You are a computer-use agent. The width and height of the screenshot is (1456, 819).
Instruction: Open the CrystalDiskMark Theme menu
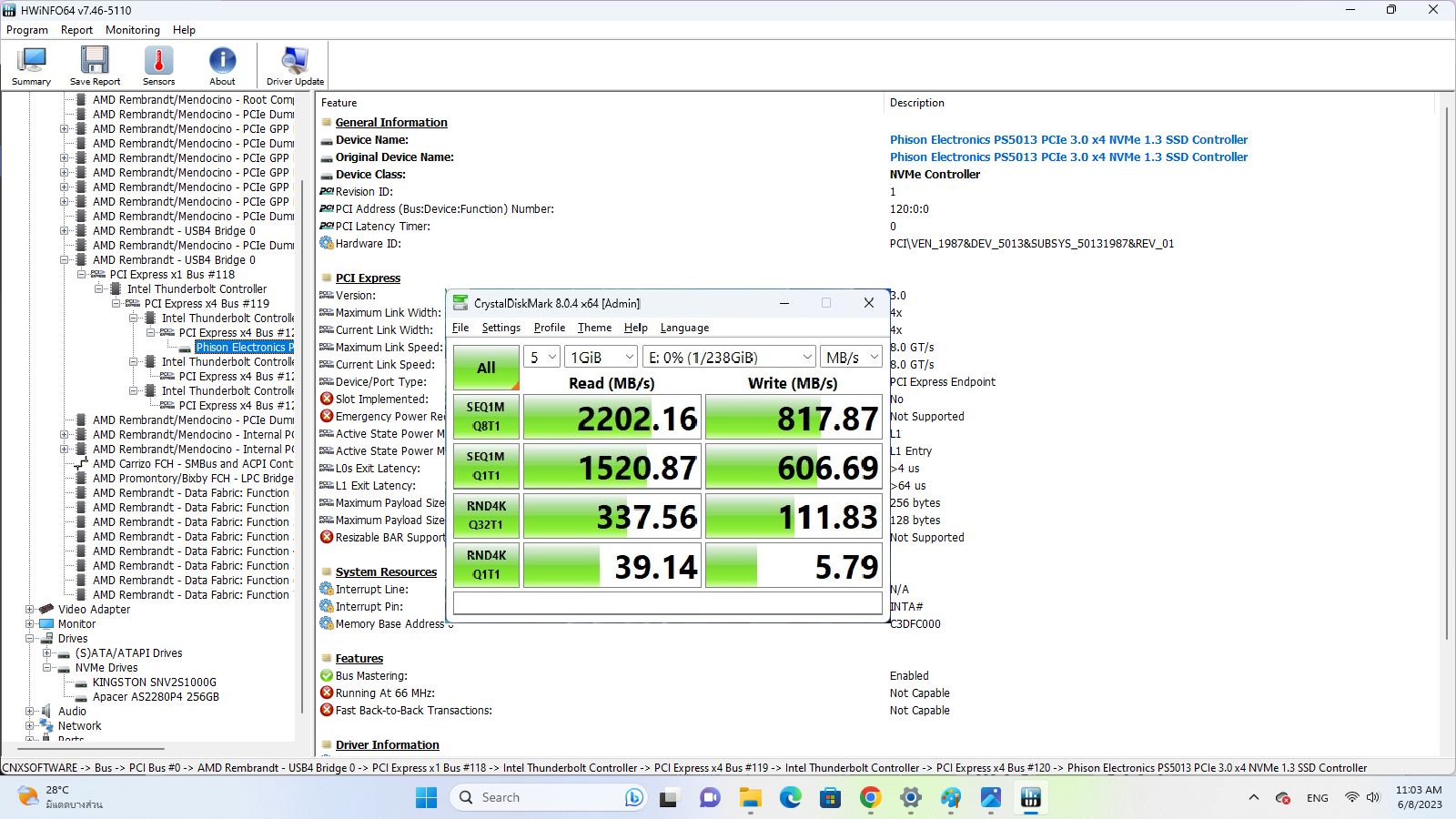pos(594,328)
